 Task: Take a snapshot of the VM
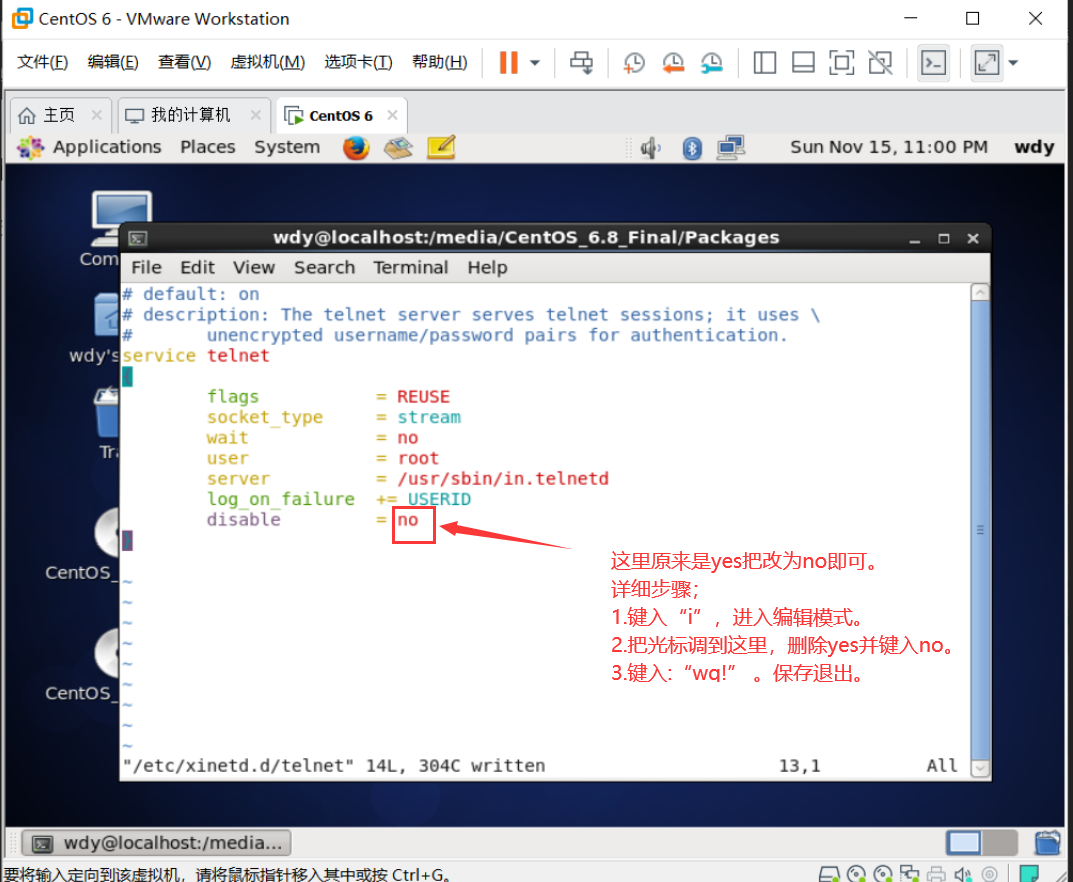coord(634,63)
